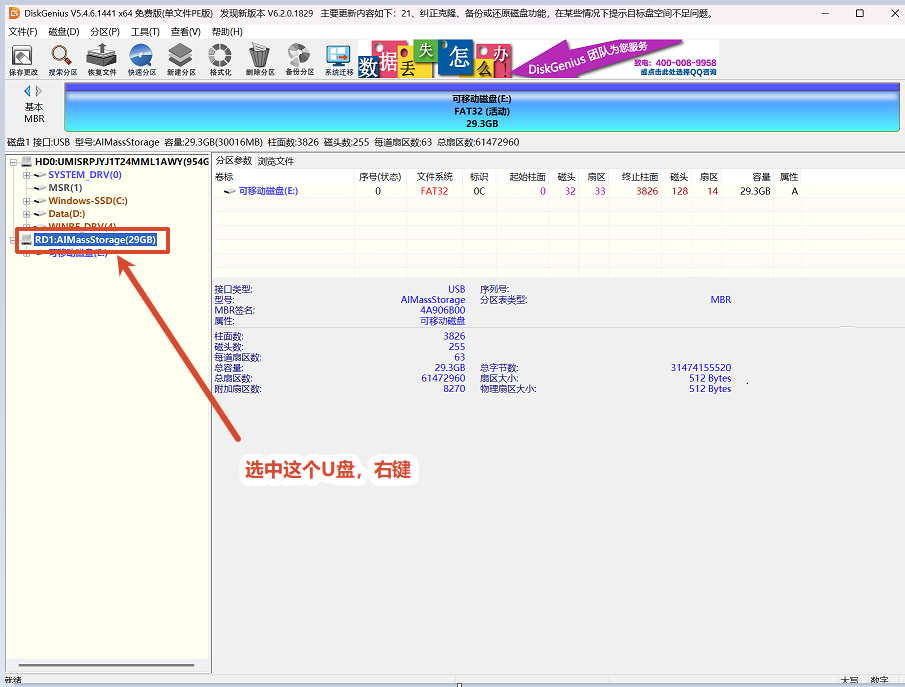
Task: Click the 卷标 column header
Action: (224, 177)
